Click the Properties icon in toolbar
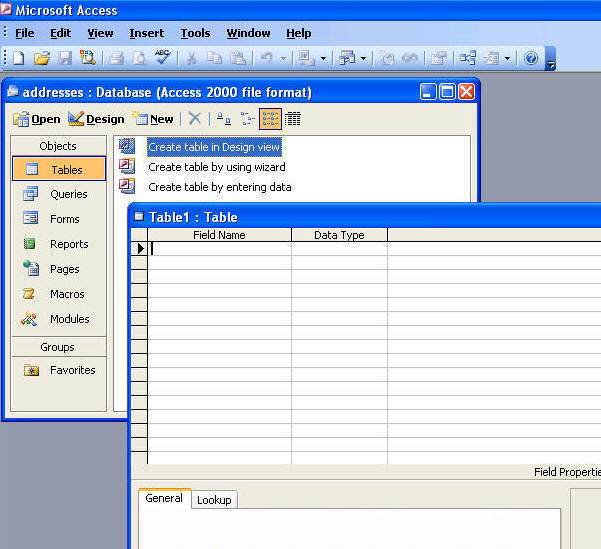Viewport: 601px width, 549px height. 438,58
